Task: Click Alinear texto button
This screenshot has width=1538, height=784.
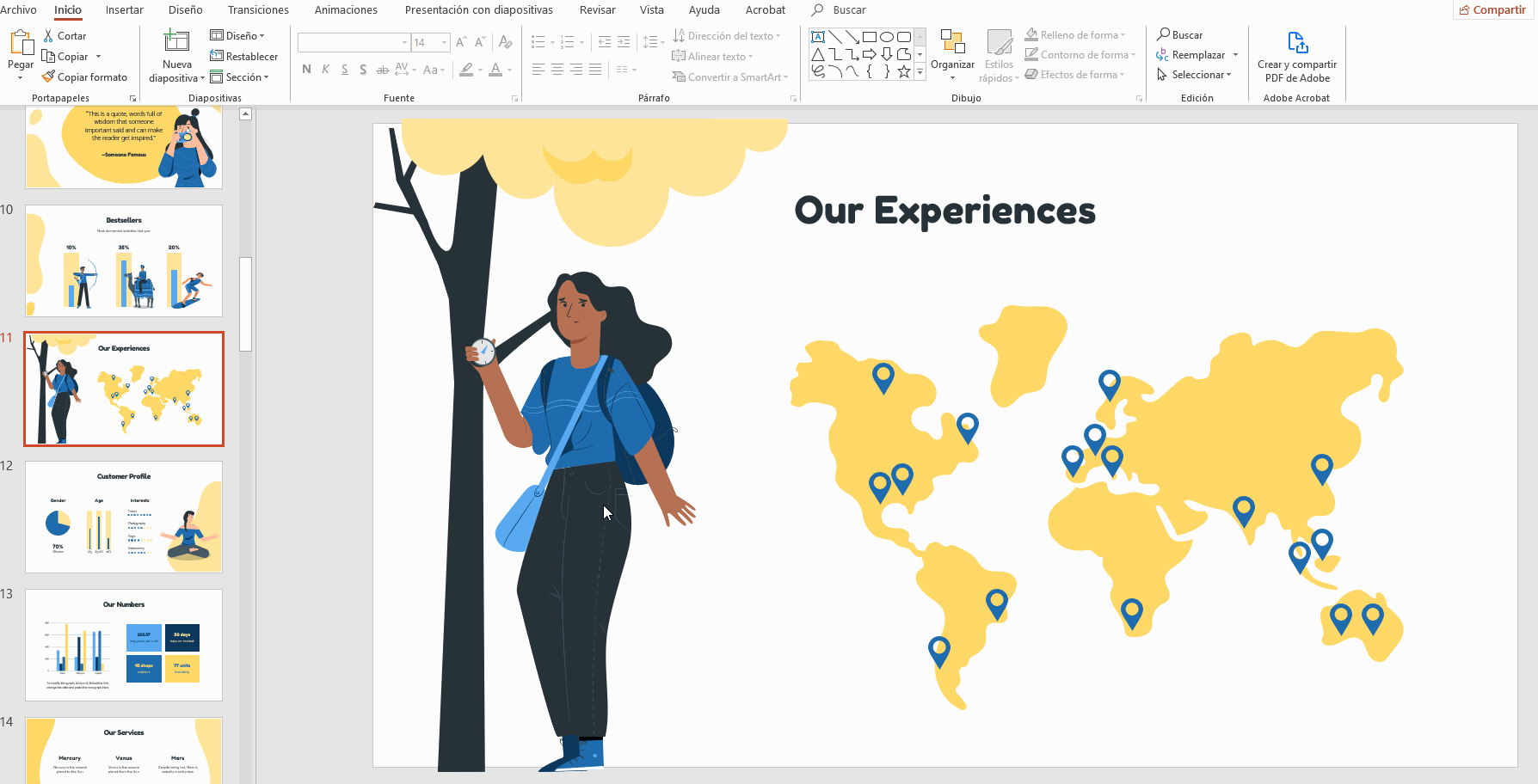Action: click(x=711, y=57)
